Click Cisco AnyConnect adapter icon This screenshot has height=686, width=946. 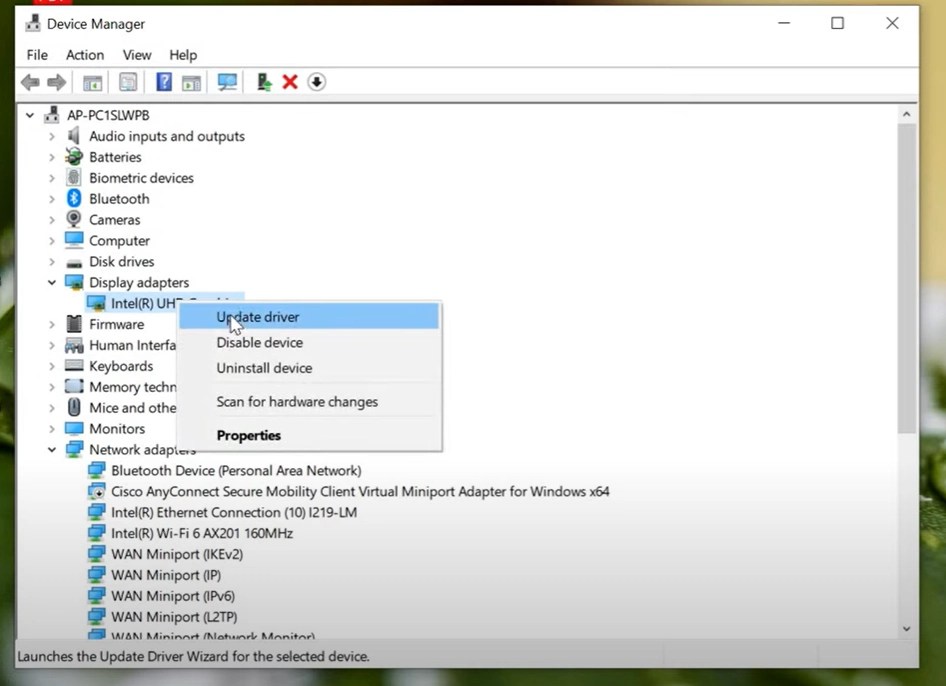point(97,491)
